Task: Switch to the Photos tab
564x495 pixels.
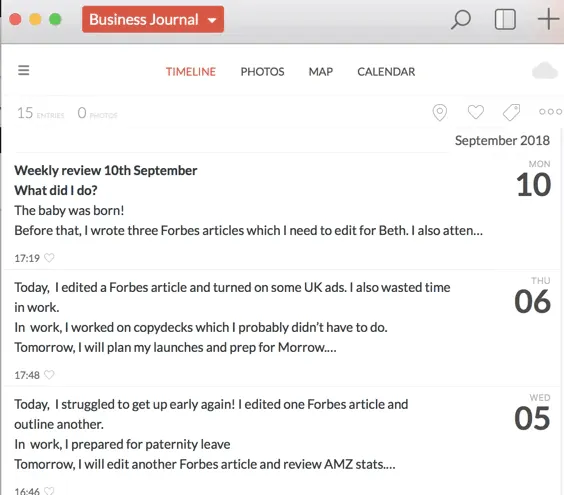Action: 262,72
